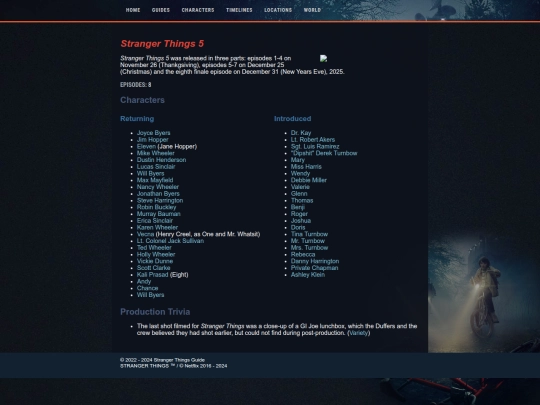Open Lt. Robert Akers link

coord(313,140)
